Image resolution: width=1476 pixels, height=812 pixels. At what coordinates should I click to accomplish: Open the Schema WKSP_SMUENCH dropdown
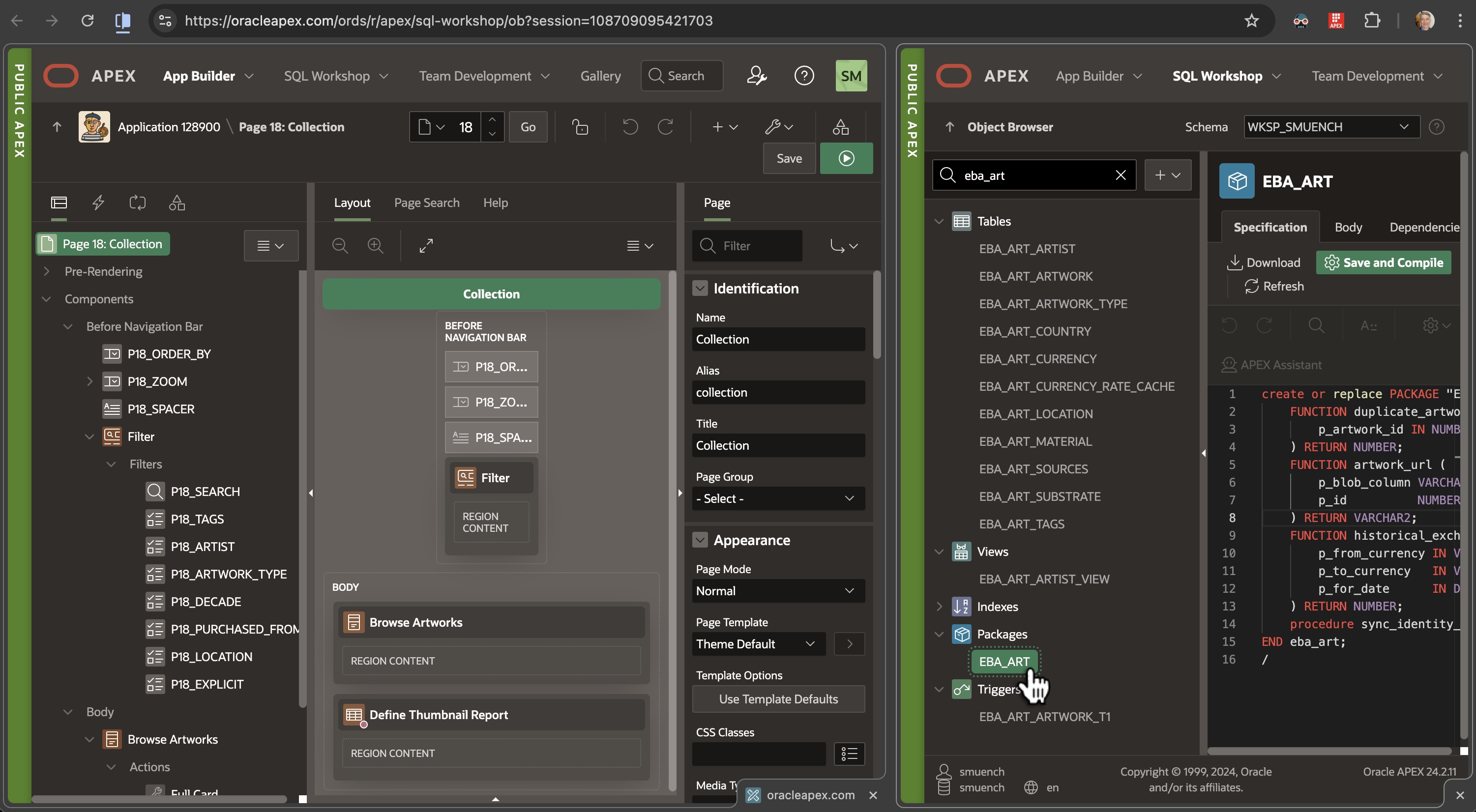pos(1331,126)
